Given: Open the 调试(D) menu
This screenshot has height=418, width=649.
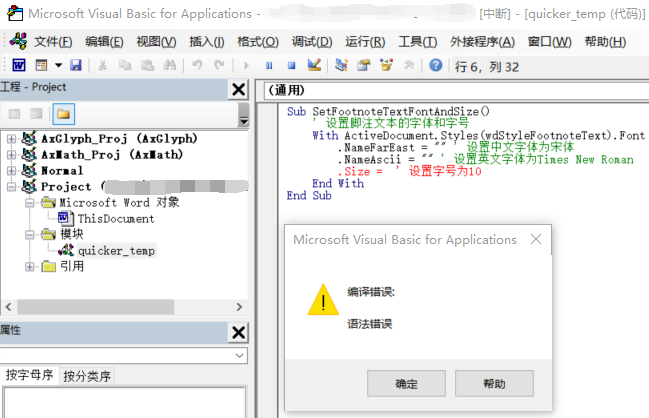Looking at the screenshot, I should tap(312, 42).
